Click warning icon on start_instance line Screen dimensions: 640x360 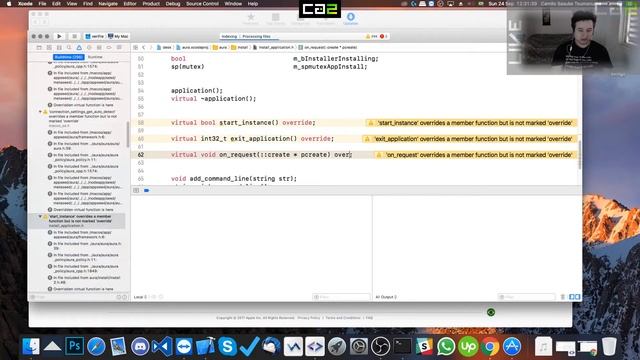coord(371,123)
